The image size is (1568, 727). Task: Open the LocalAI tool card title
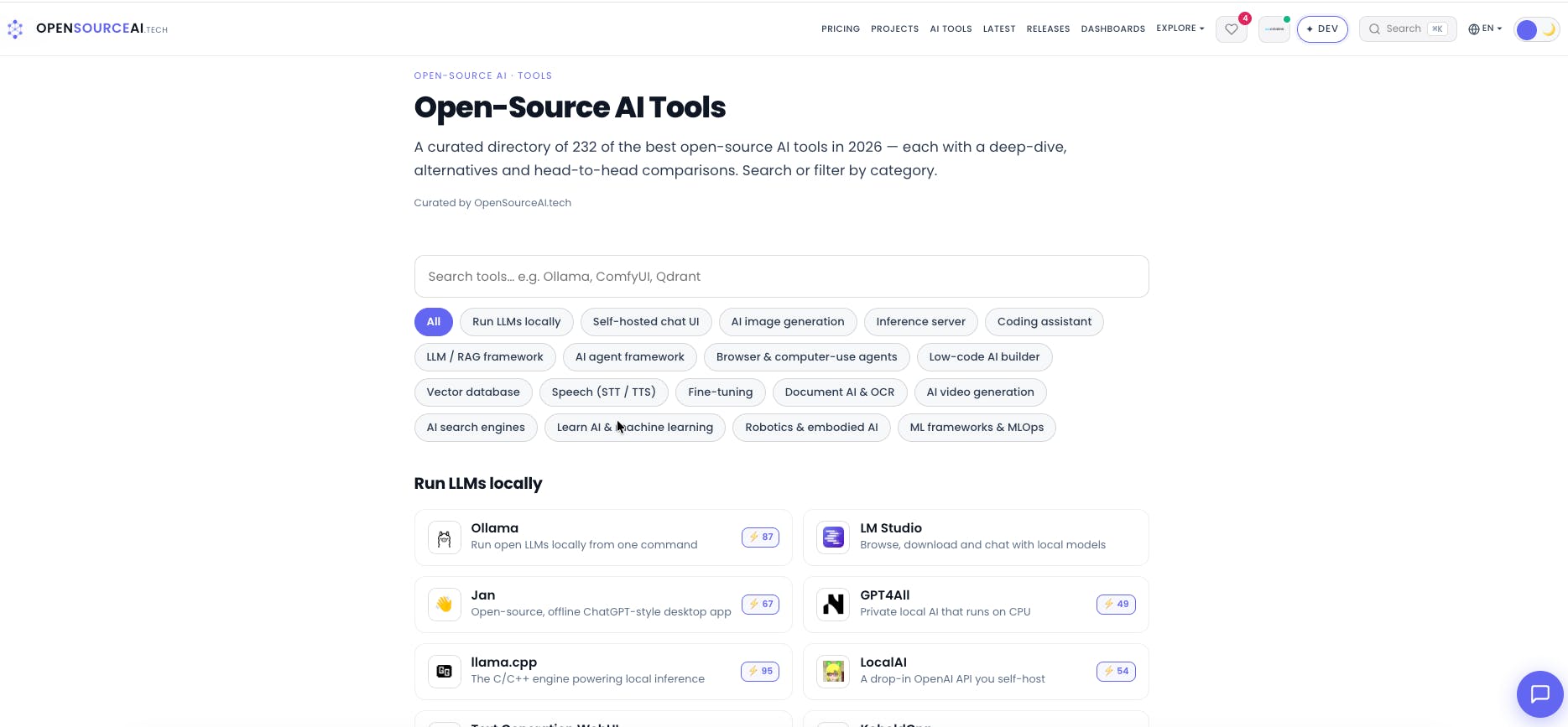(883, 662)
